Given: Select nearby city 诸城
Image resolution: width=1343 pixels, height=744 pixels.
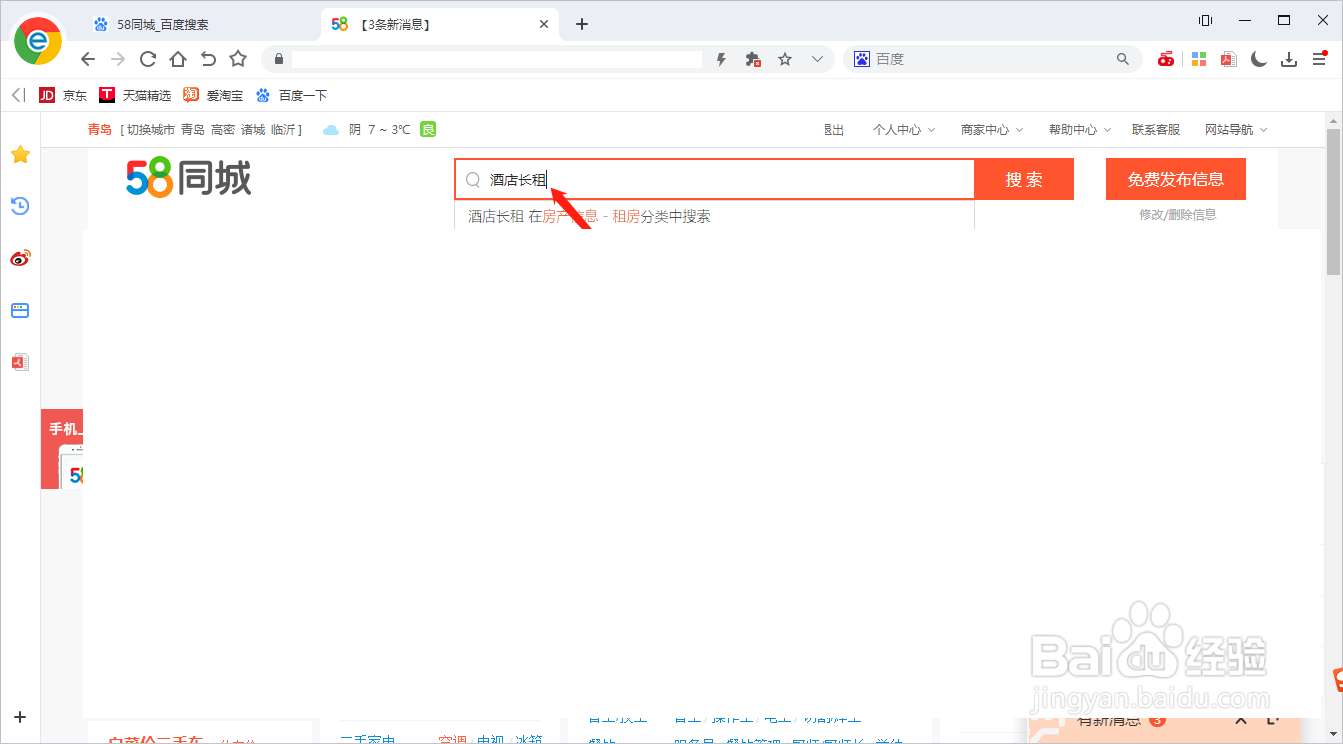Looking at the screenshot, I should [253, 130].
